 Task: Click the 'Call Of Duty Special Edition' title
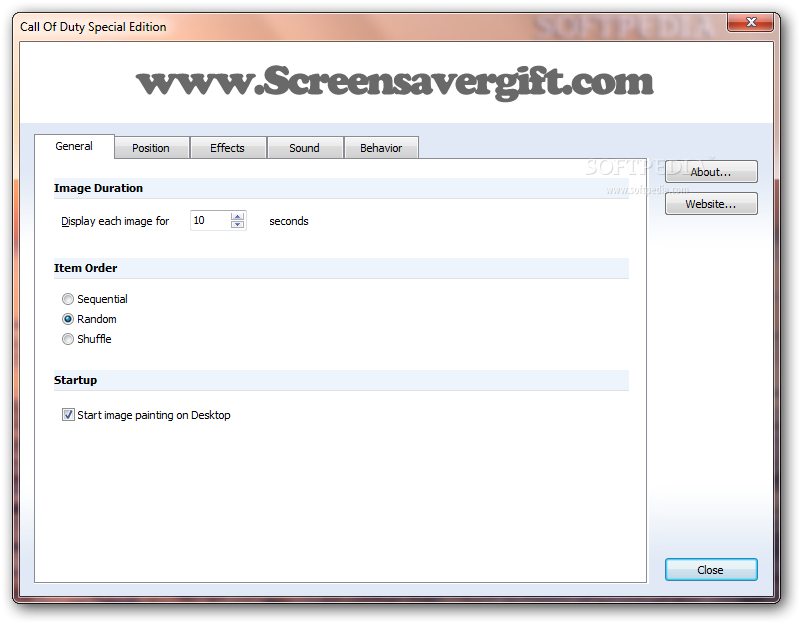coord(93,27)
